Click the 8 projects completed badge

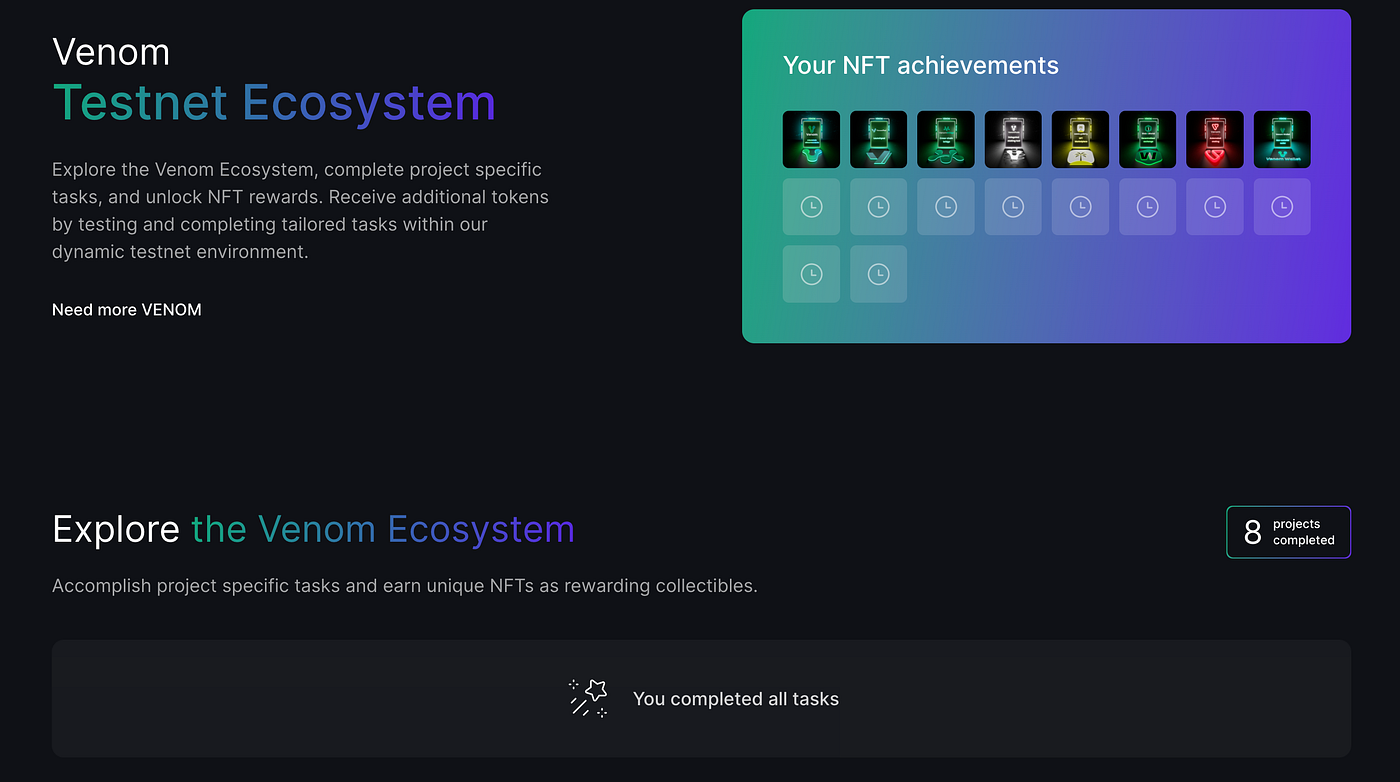point(1289,532)
